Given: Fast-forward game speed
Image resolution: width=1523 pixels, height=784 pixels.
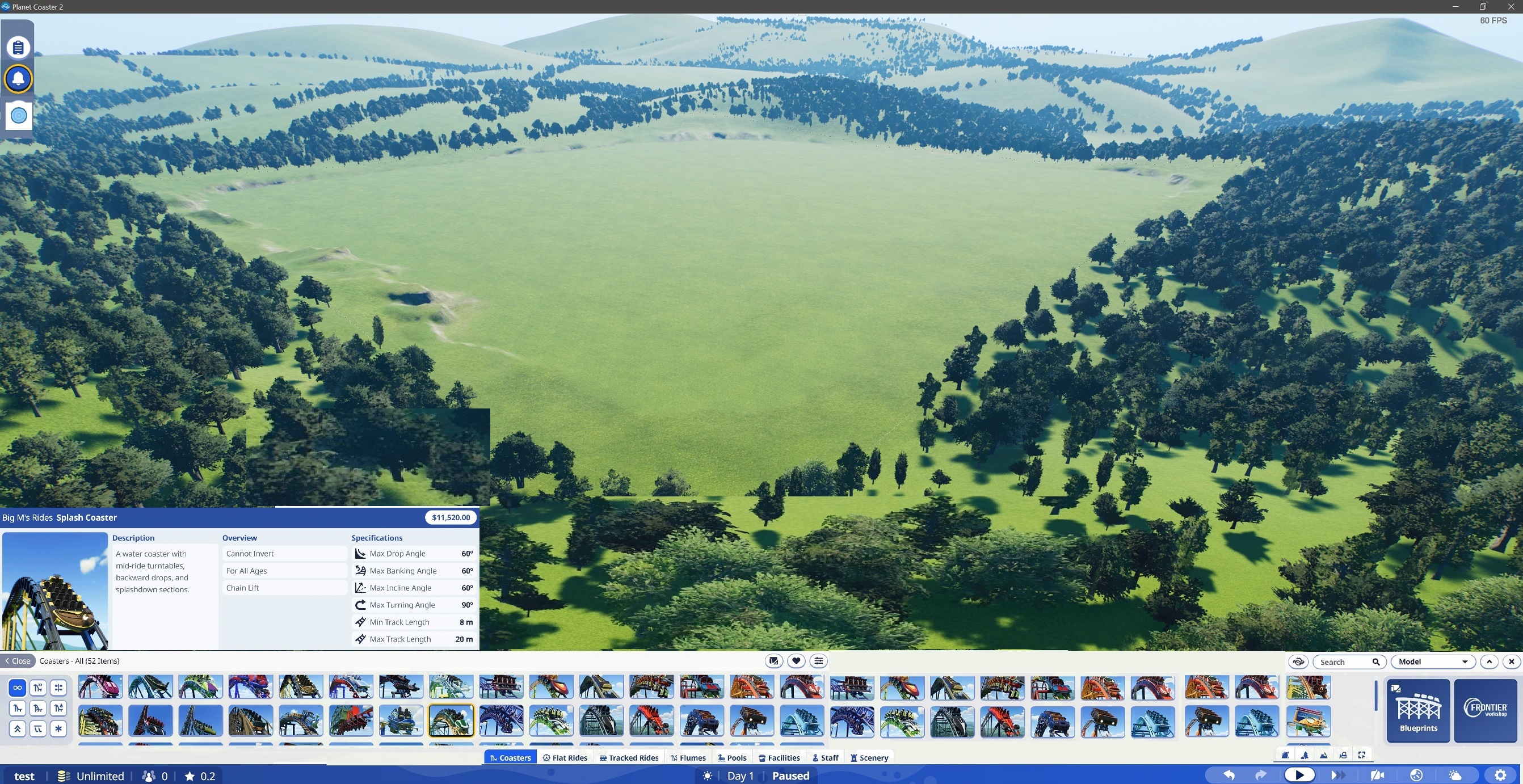Looking at the screenshot, I should click(x=1337, y=775).
